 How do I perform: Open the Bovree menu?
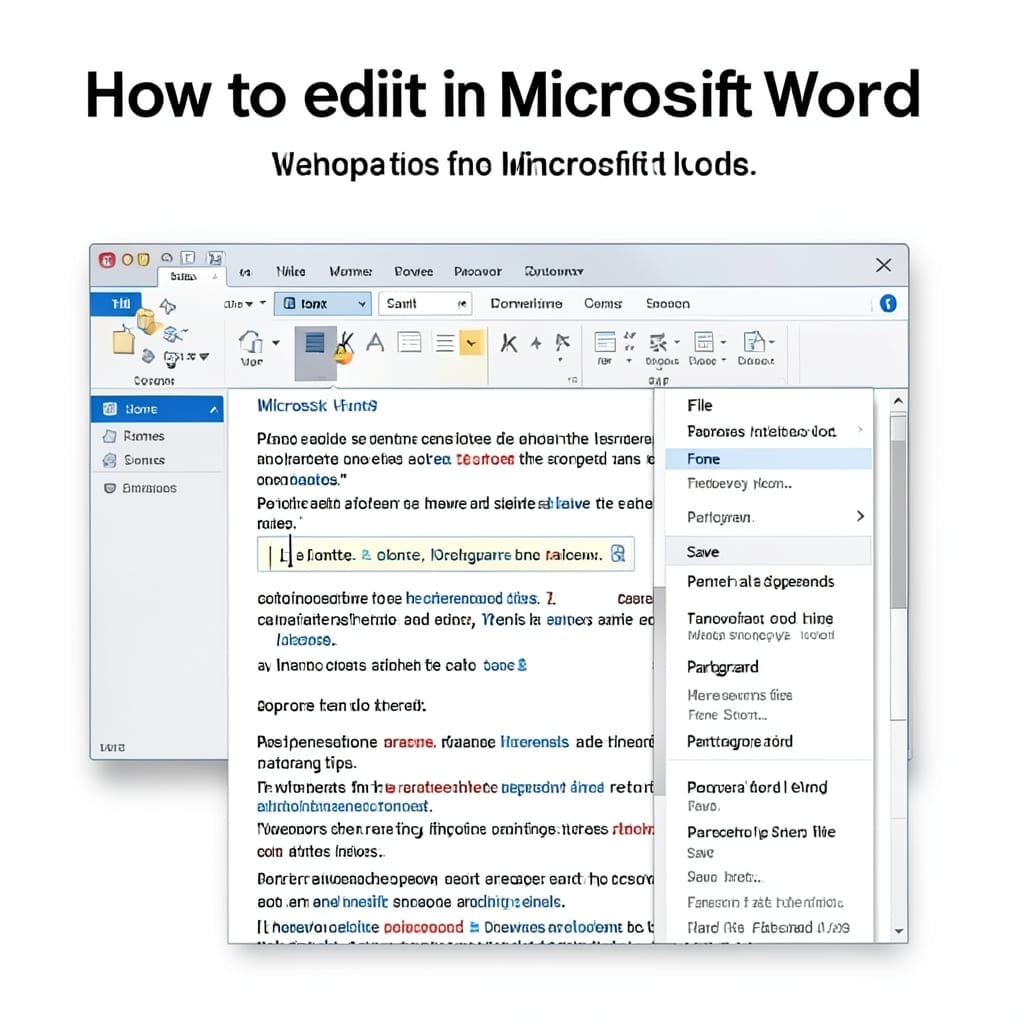(x=413, y=271)
